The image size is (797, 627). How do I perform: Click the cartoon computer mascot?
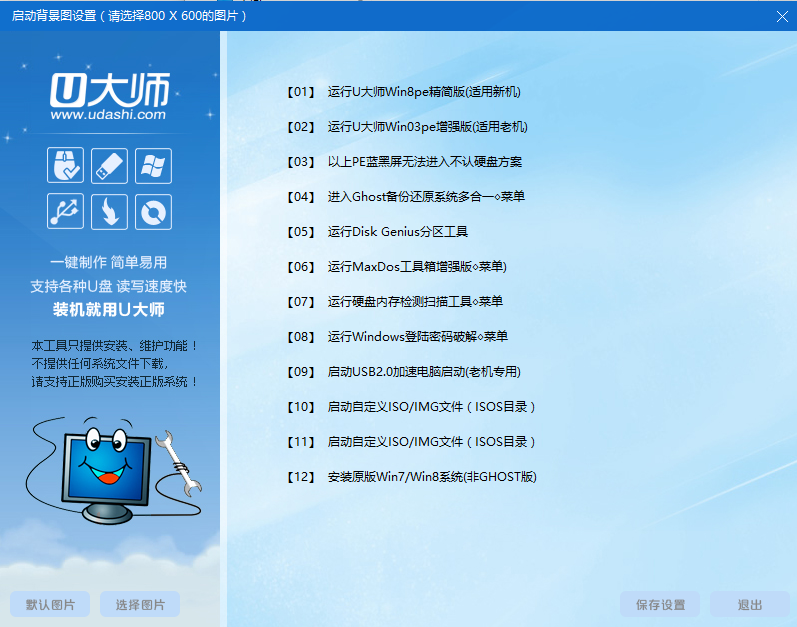[113, 470]
